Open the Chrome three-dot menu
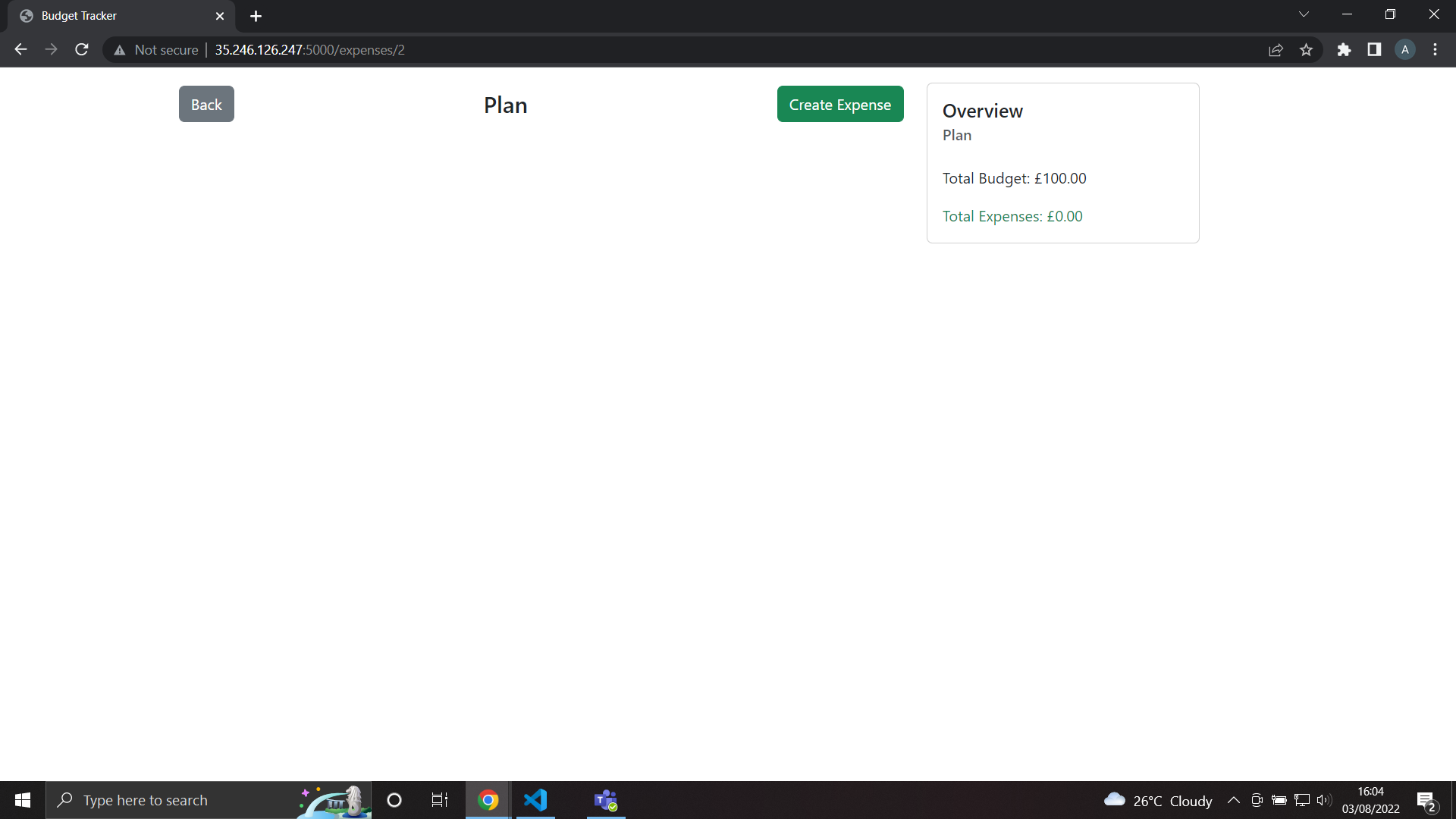 click(1435, 49)
